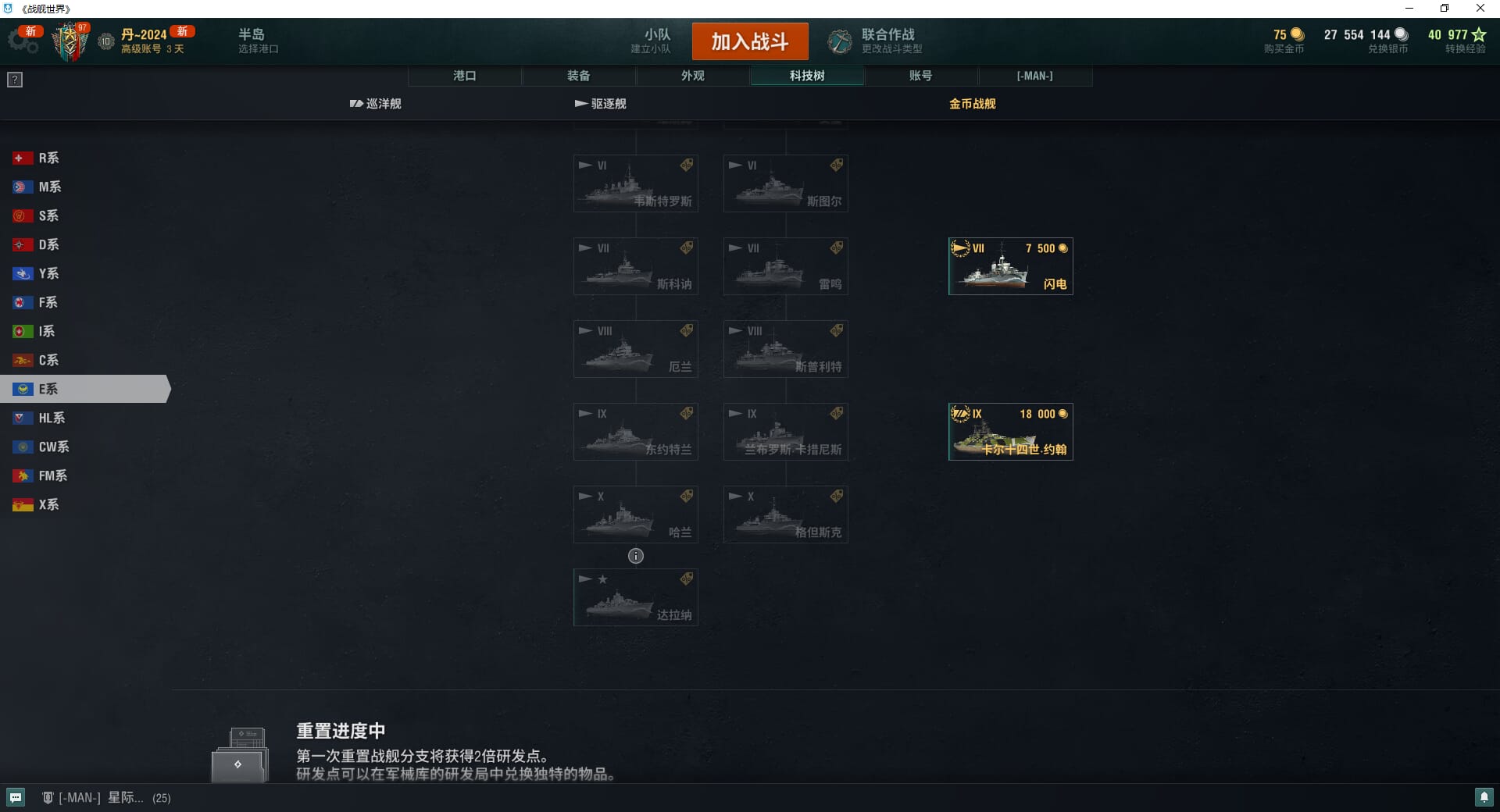Click the reset progress crate icon
Image resolution: width=1500 pixels, height=812 pixels.
[x=240, y=754]
